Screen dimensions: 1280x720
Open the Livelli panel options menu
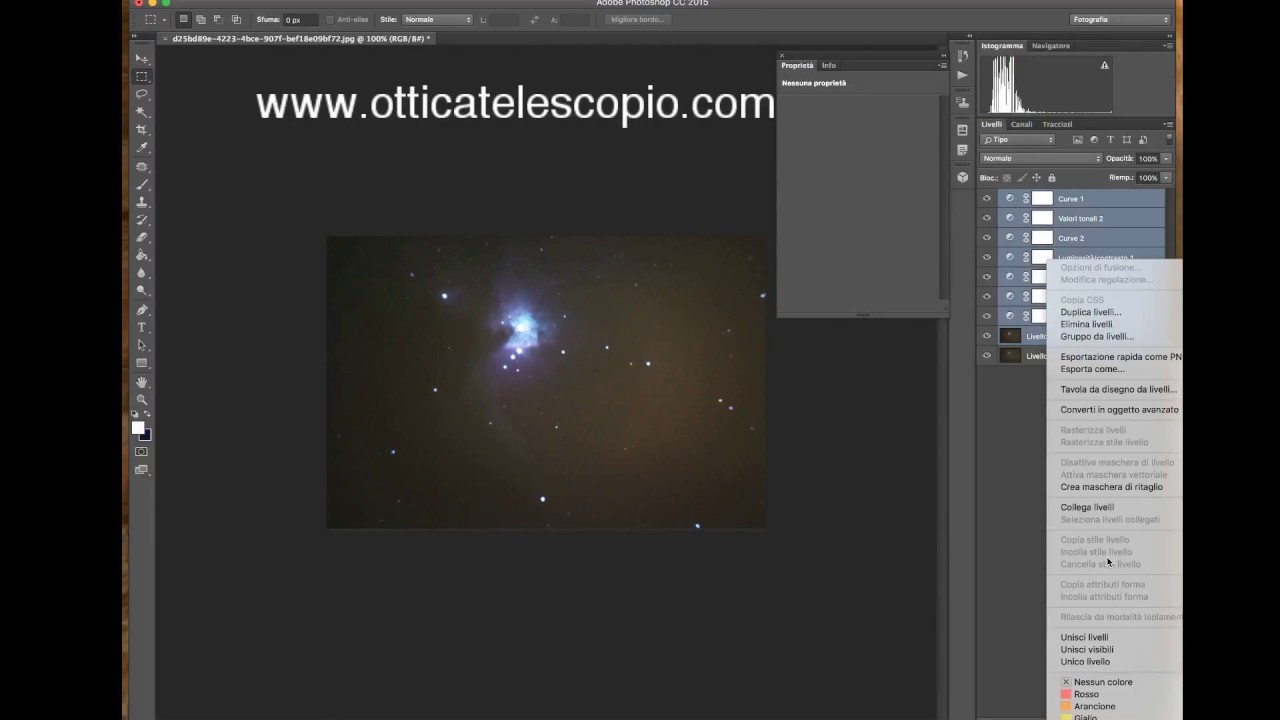click(1168, 124)
